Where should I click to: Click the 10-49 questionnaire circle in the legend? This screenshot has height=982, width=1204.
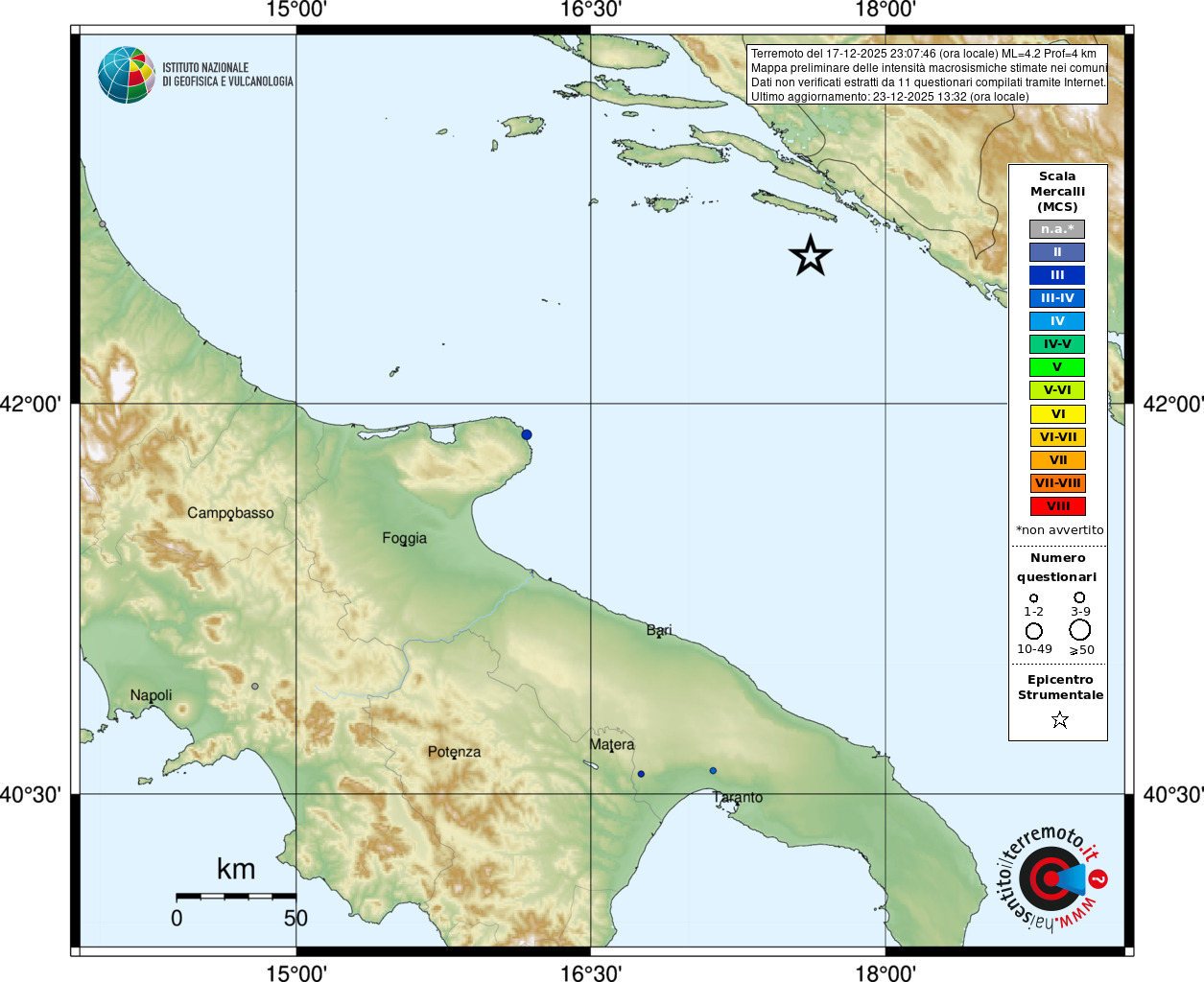pyautogui.click(x=1034, y=631)
